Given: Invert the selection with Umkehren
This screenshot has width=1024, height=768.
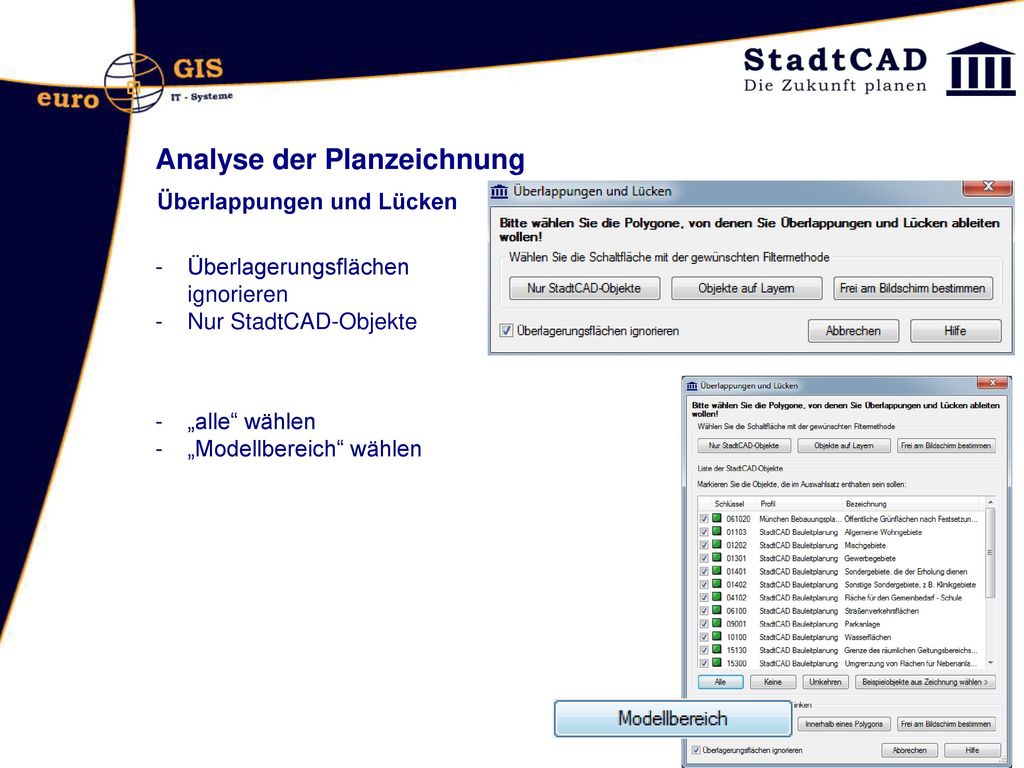Looking at the screenshot, I should tap(825, 682).
